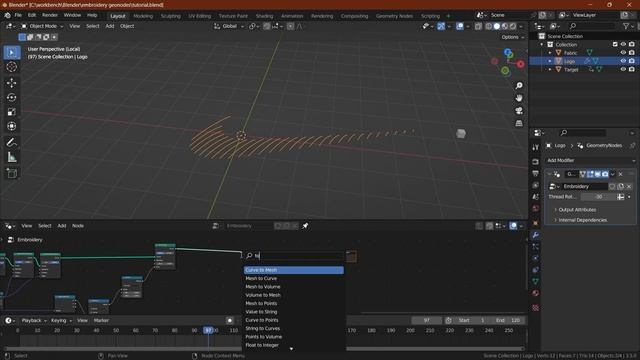Viewport: 640px width, 360px height.
Task: Toggle visibility eye of Fabric object
Action: pos(623,53)
